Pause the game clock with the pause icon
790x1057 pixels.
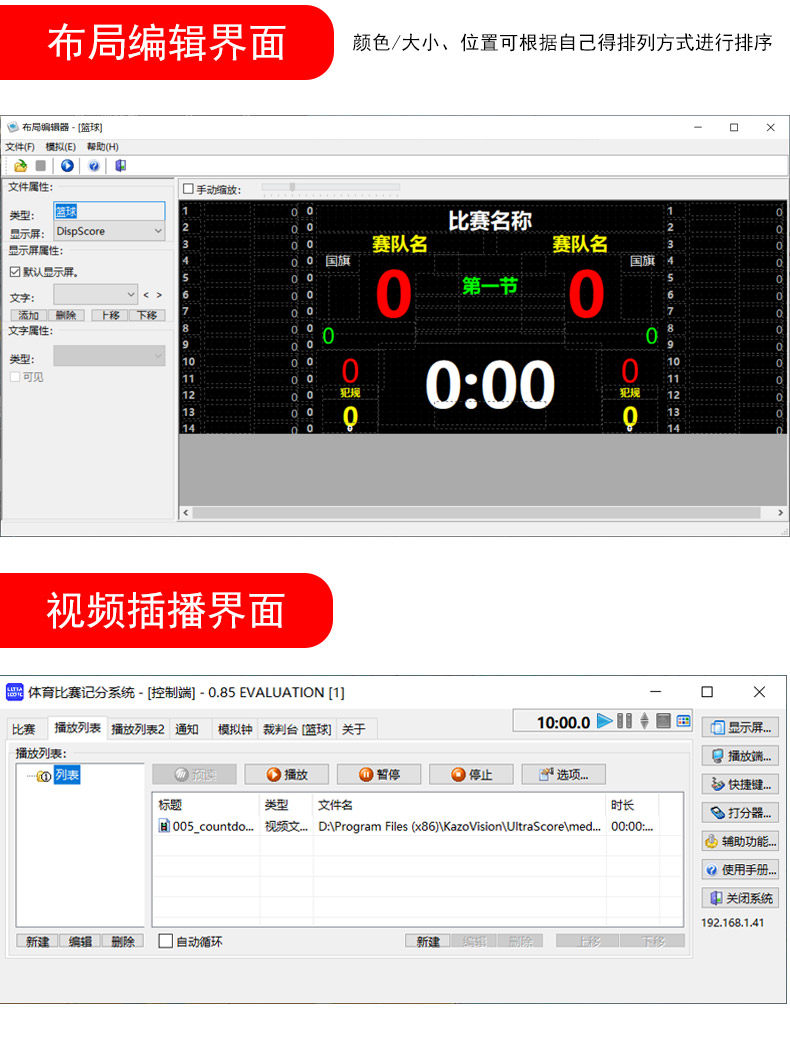coord(624,721)
